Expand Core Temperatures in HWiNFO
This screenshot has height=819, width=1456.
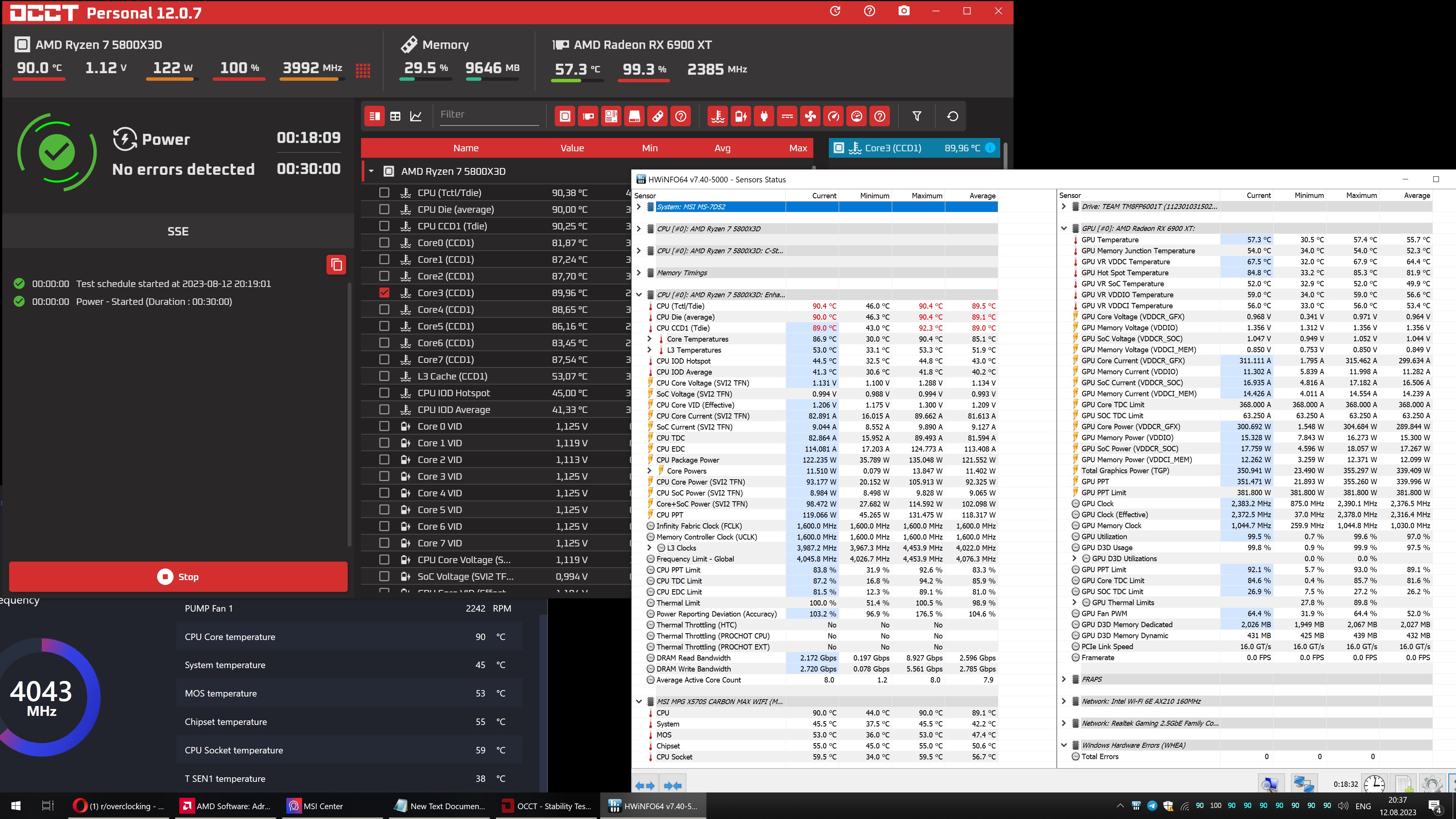[x=650, y=339]
